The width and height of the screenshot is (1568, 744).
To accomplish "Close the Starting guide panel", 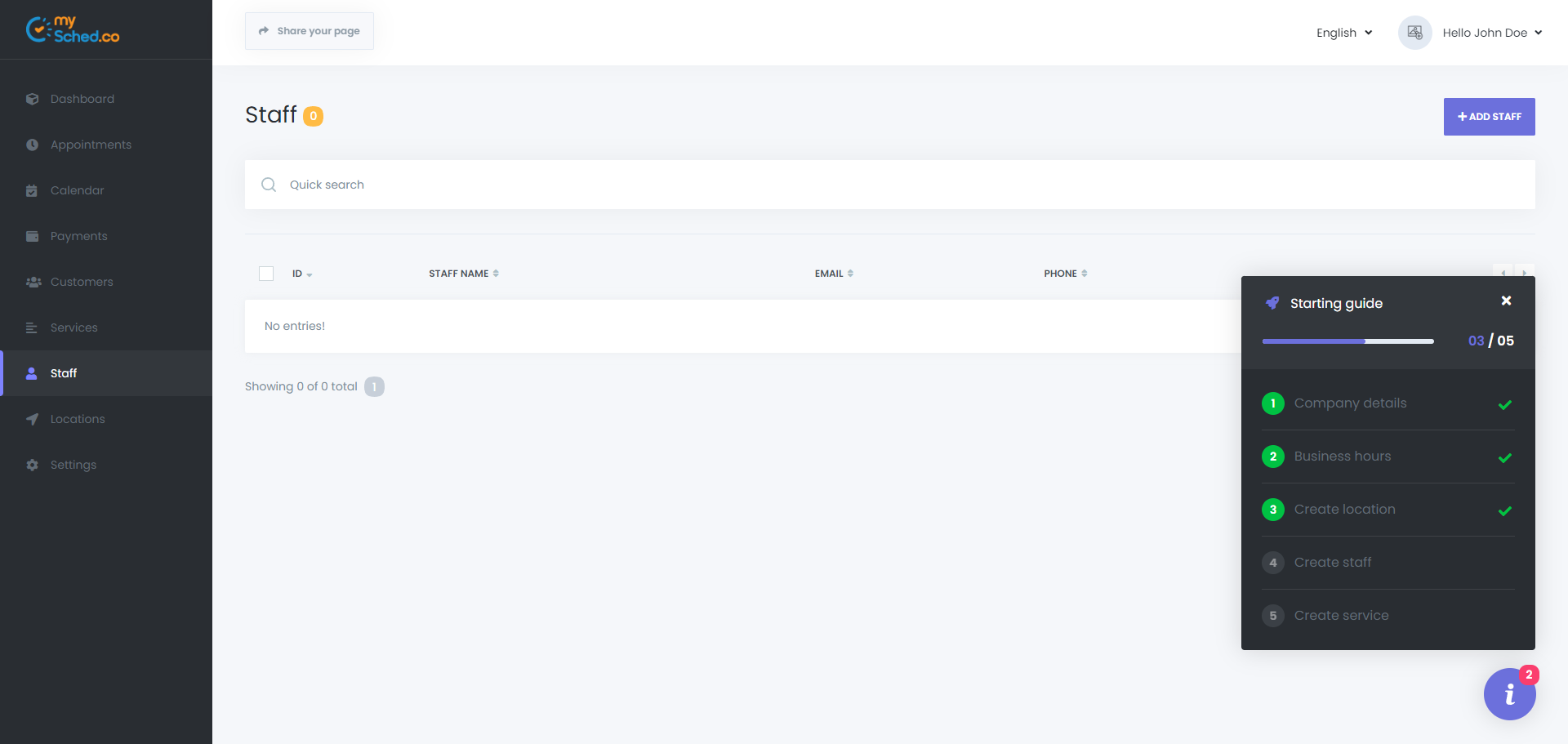I will pos(1506,301).
